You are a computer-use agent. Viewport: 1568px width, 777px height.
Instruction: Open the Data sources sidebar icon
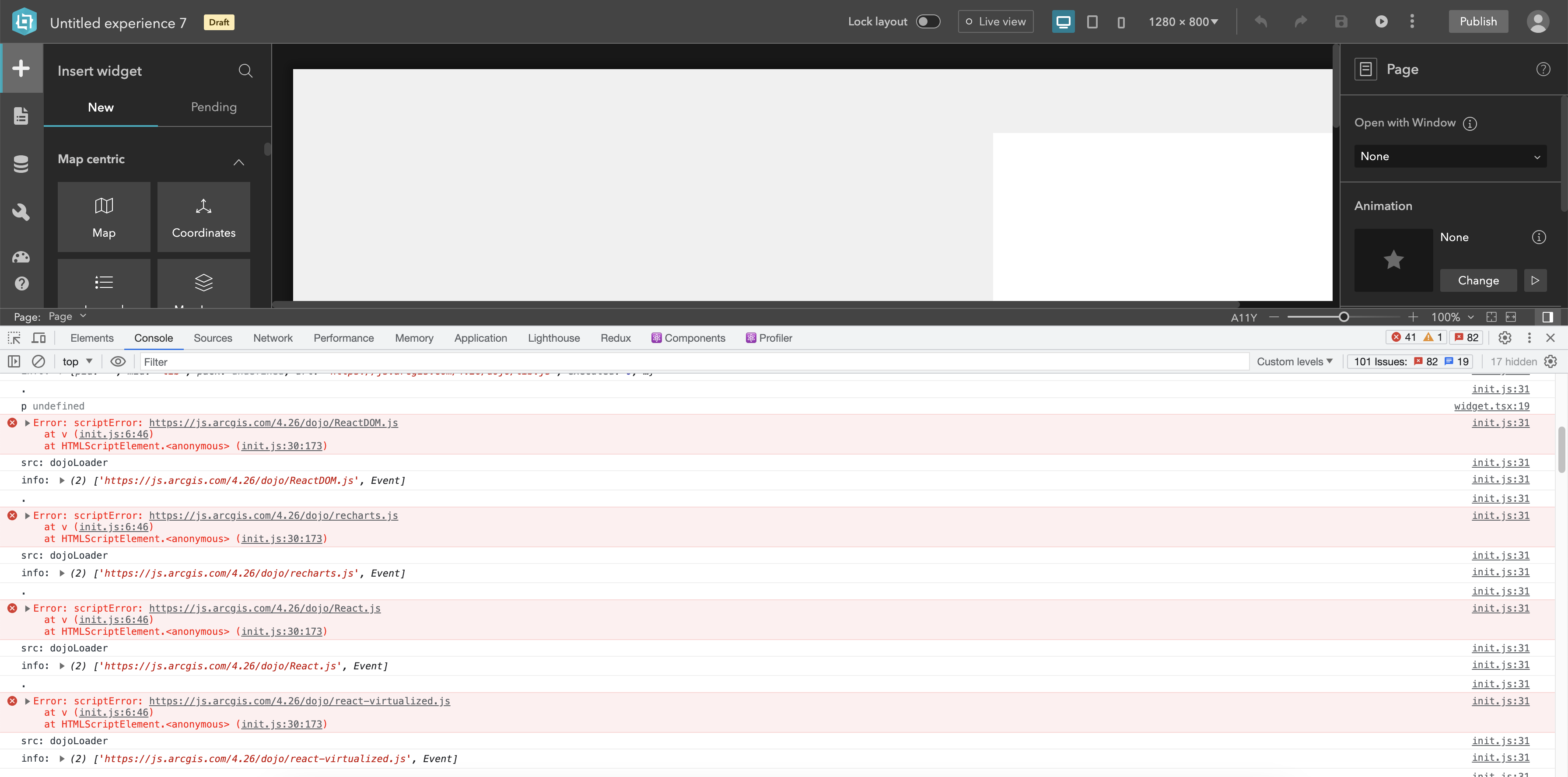[x=21, y=164]
